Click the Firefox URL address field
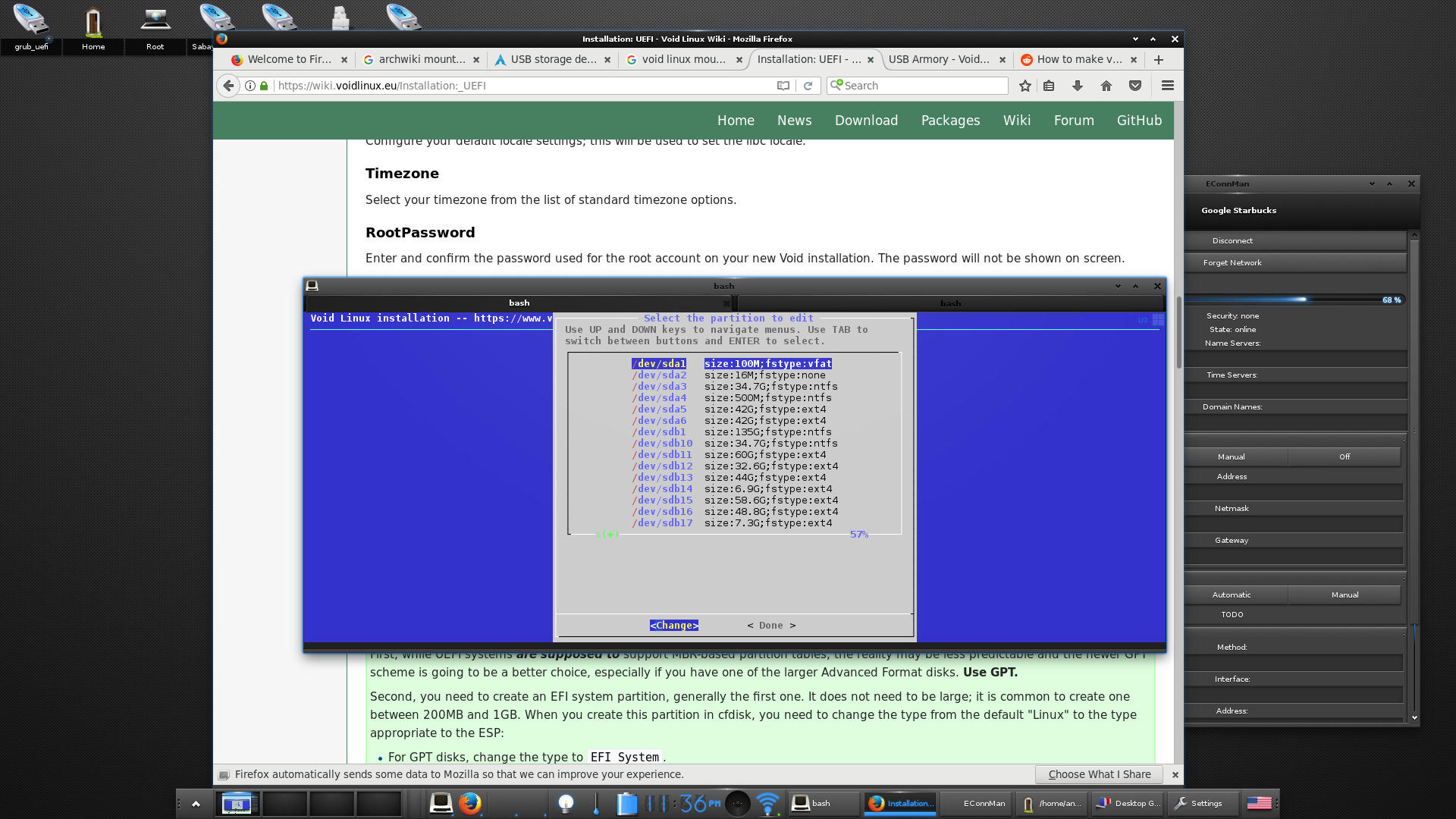This screenshot has width=1456, height=819. tap(523, 86)
